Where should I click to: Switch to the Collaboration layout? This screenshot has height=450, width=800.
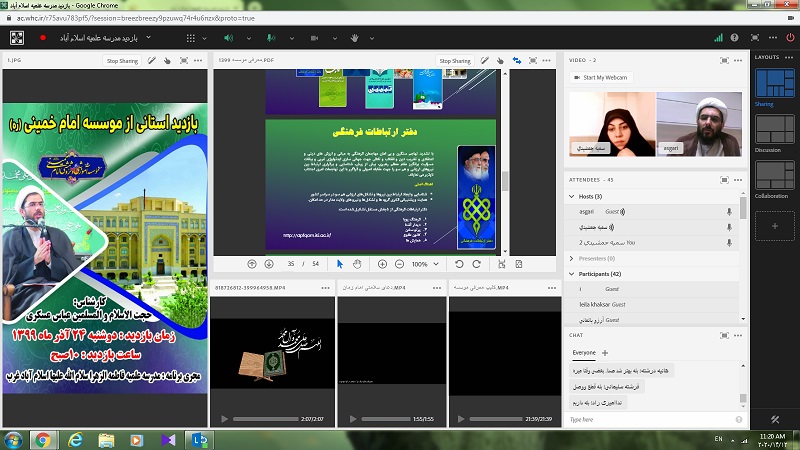click(774, 176)
